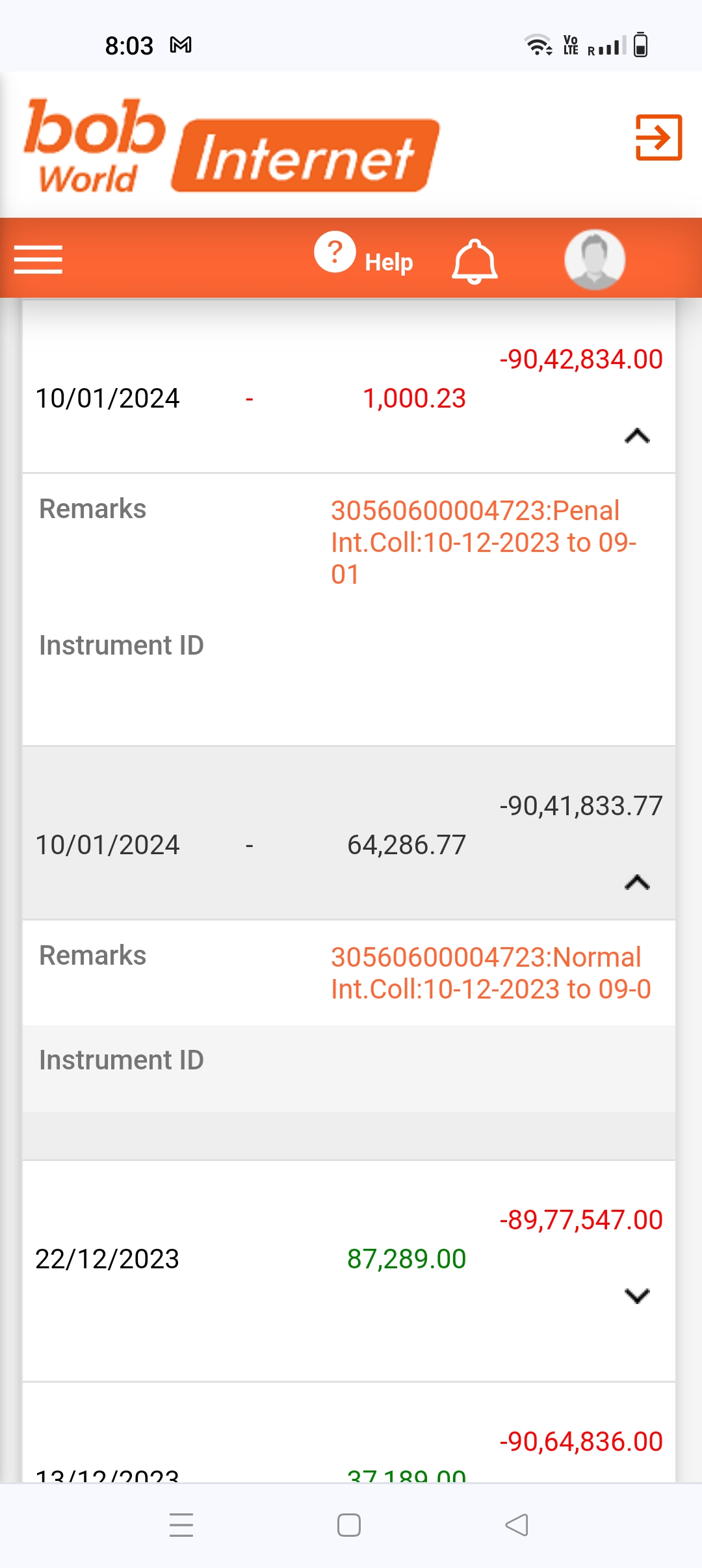The image size is (702, 1568).
Task: Tap the Internet banner logo
Action: 305,156
